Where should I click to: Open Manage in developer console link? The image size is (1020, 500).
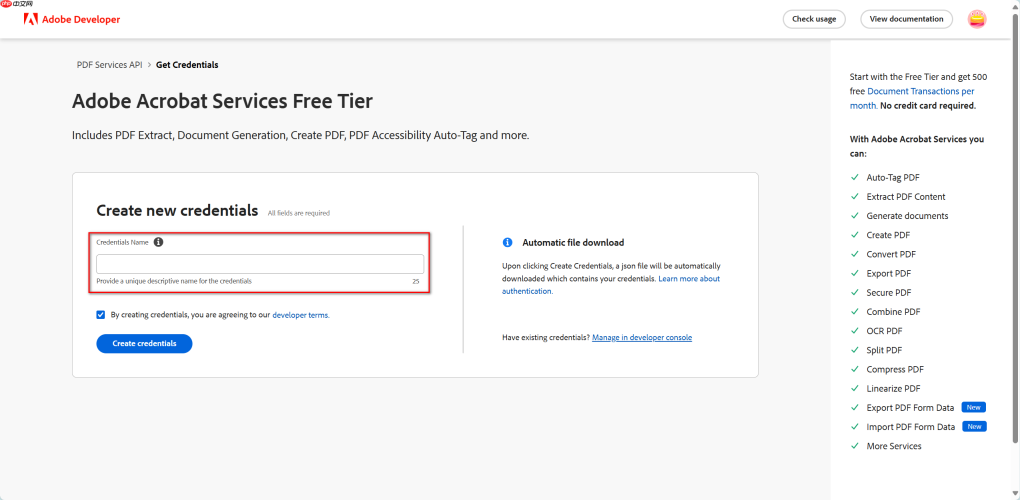[642, 337]
